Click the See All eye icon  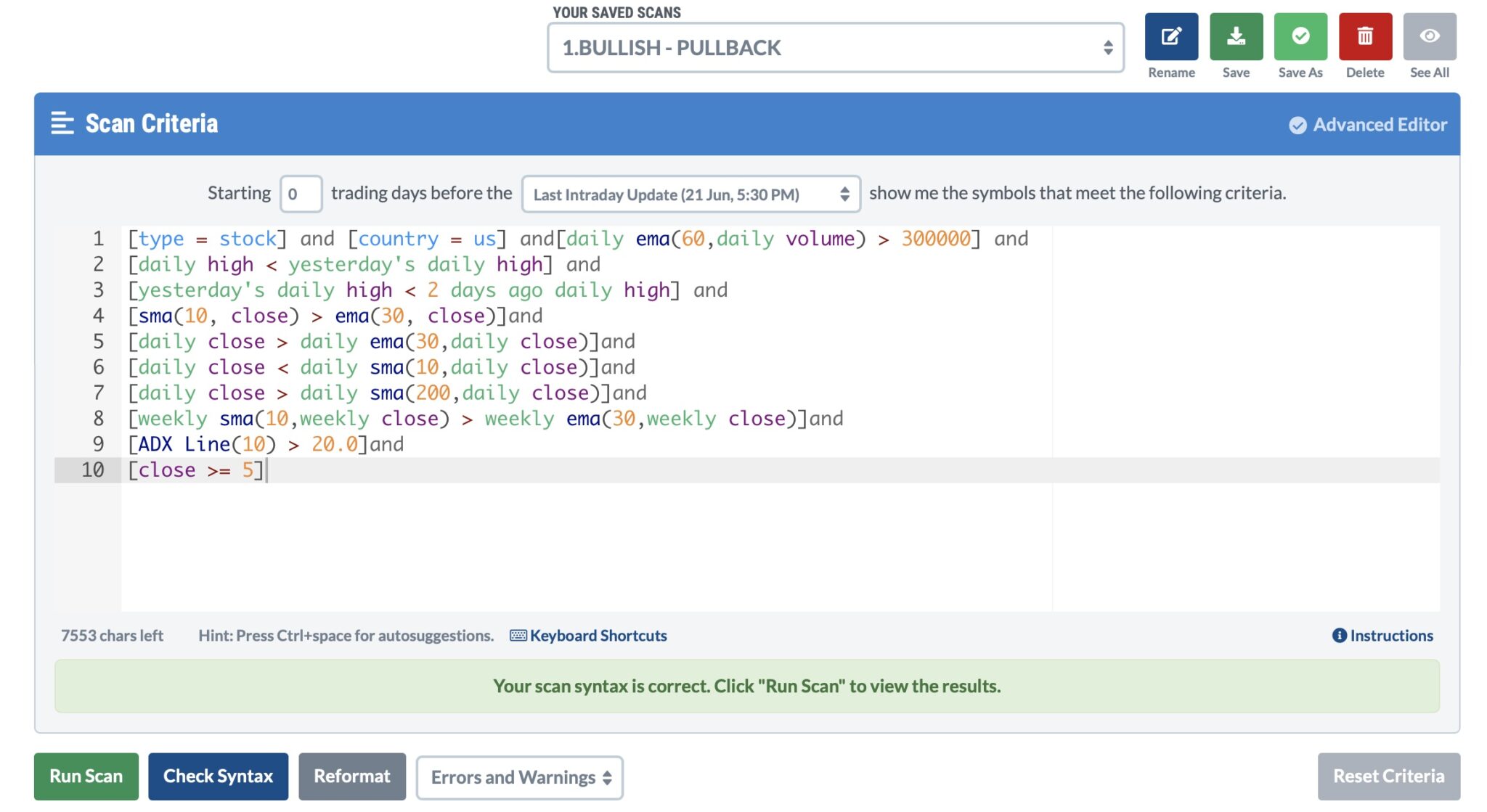pos(1429,36)
